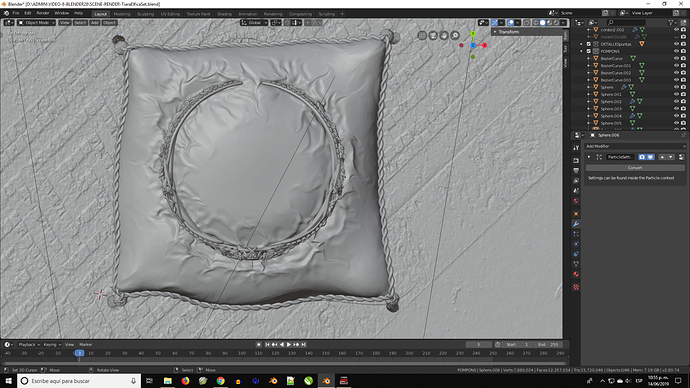Disable render for Sphere.001 camera icon
The height and width of the screenshot is (388, 690).
pos(683,94)
